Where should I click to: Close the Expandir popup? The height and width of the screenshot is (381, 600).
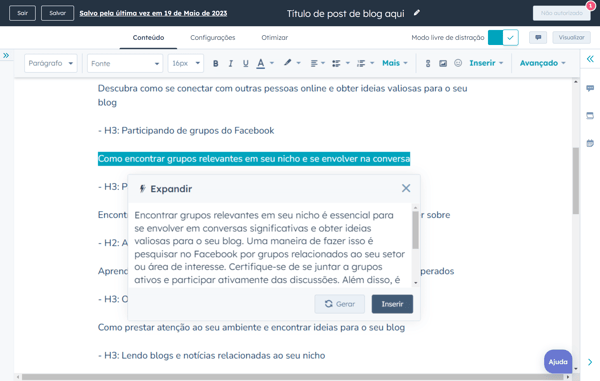[x=406, y=188]
